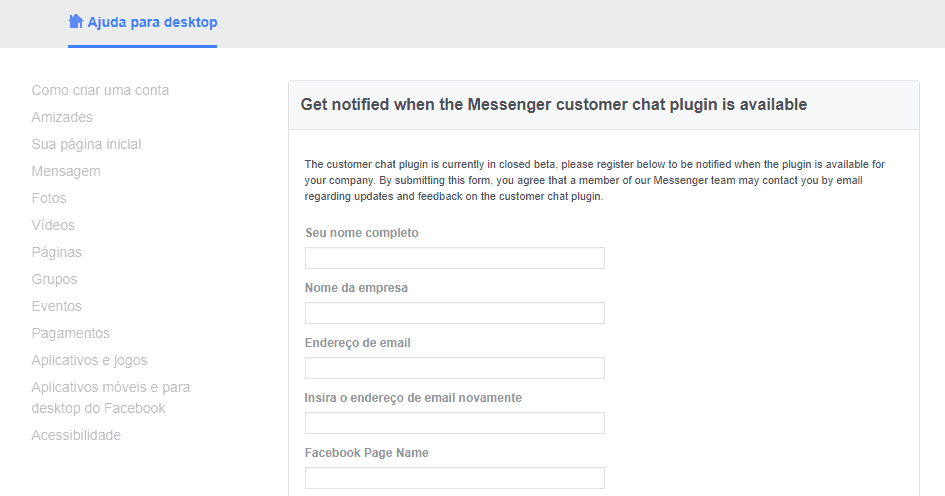Select the Páginas help topic

coord(57,253)
